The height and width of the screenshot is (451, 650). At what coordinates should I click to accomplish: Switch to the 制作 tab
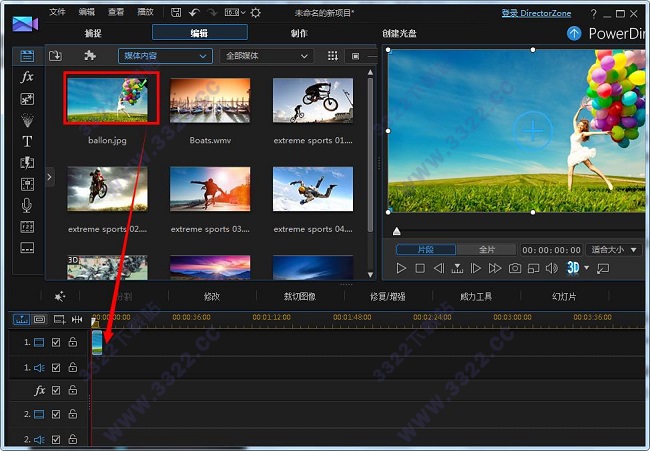pos(299,33)
